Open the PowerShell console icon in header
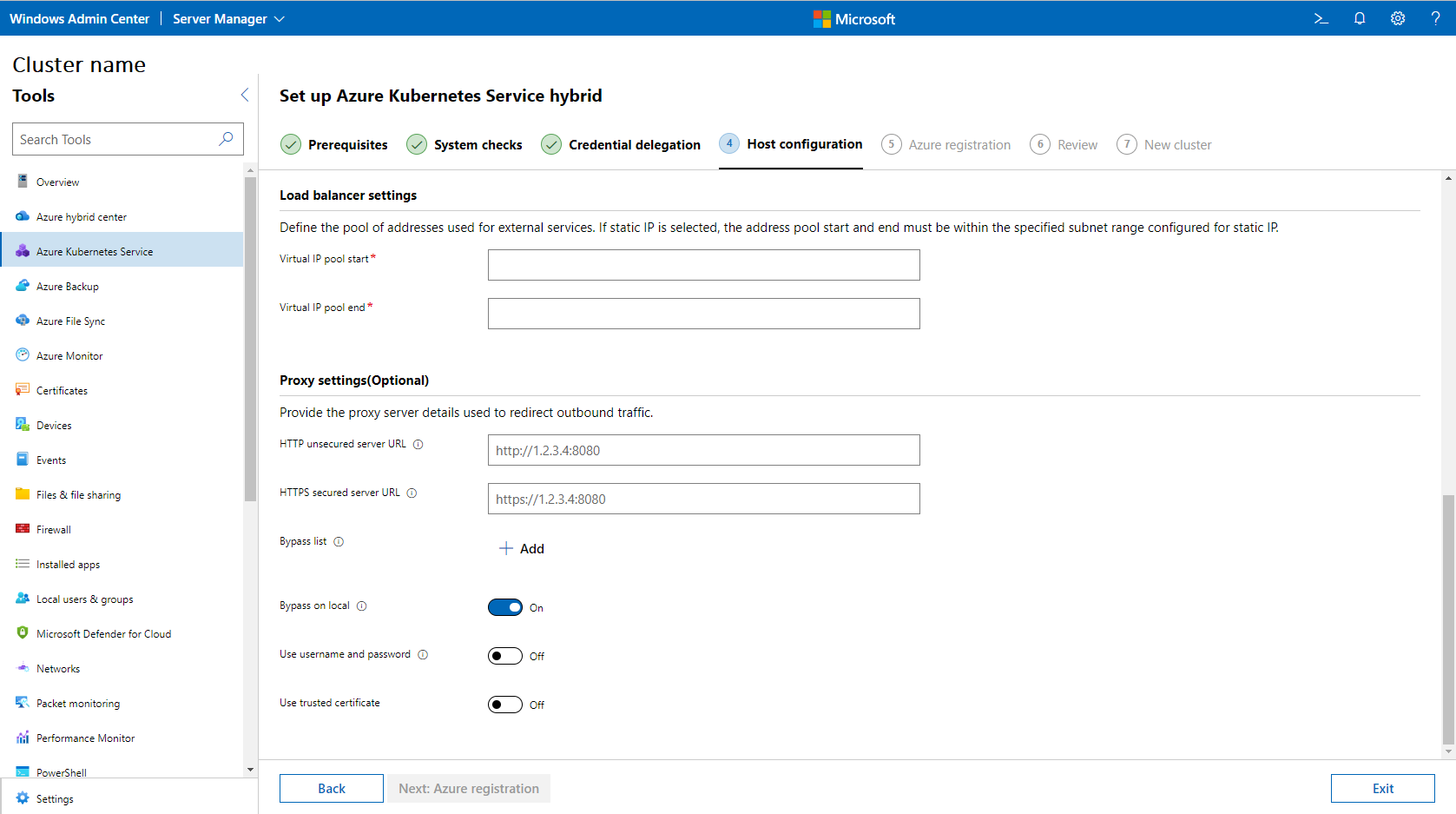The height and width of the screenshot is (814, 1456). tap(1321, 18)
